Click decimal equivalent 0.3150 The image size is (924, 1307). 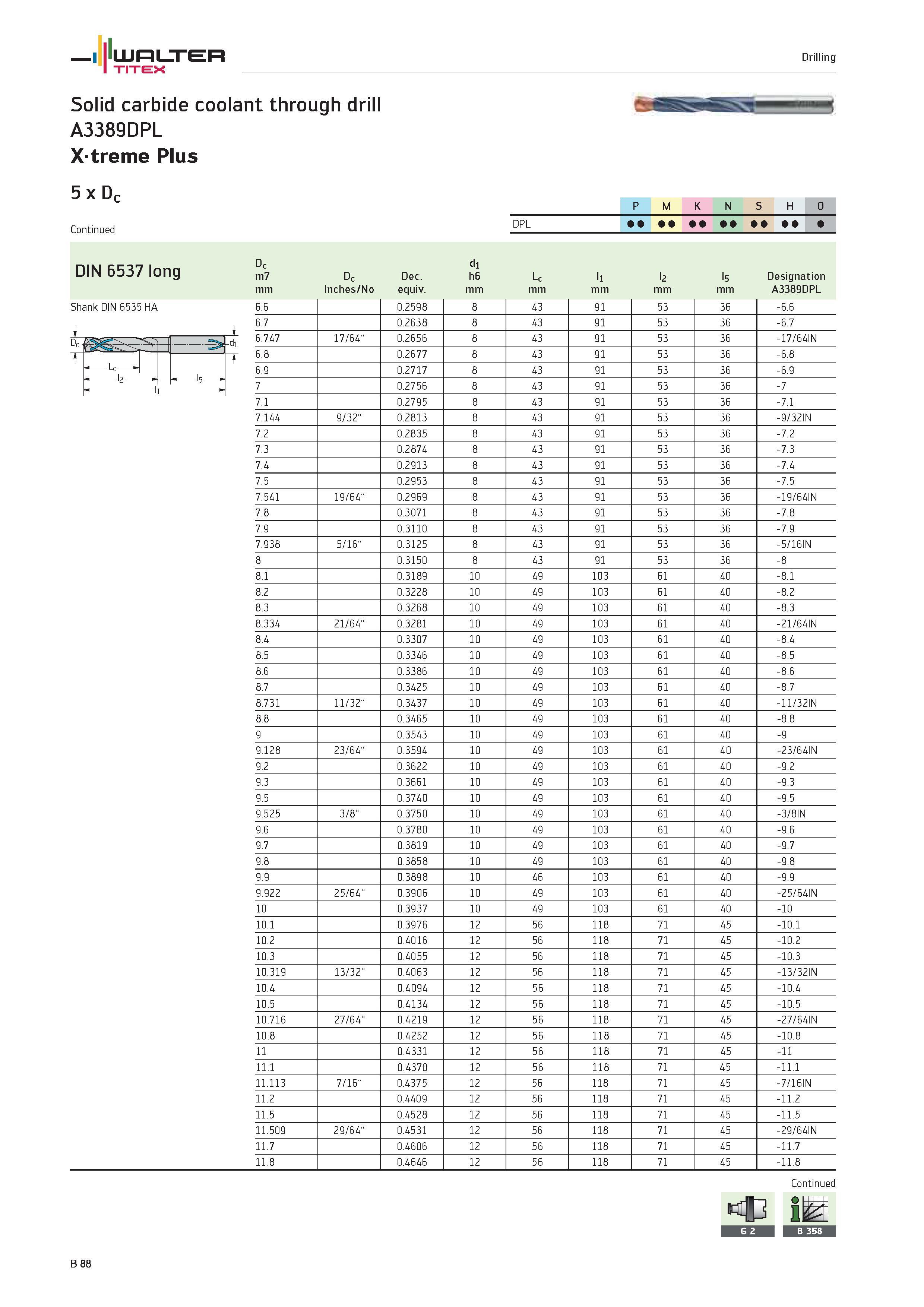pyautogui.click(x=412, y=561)
